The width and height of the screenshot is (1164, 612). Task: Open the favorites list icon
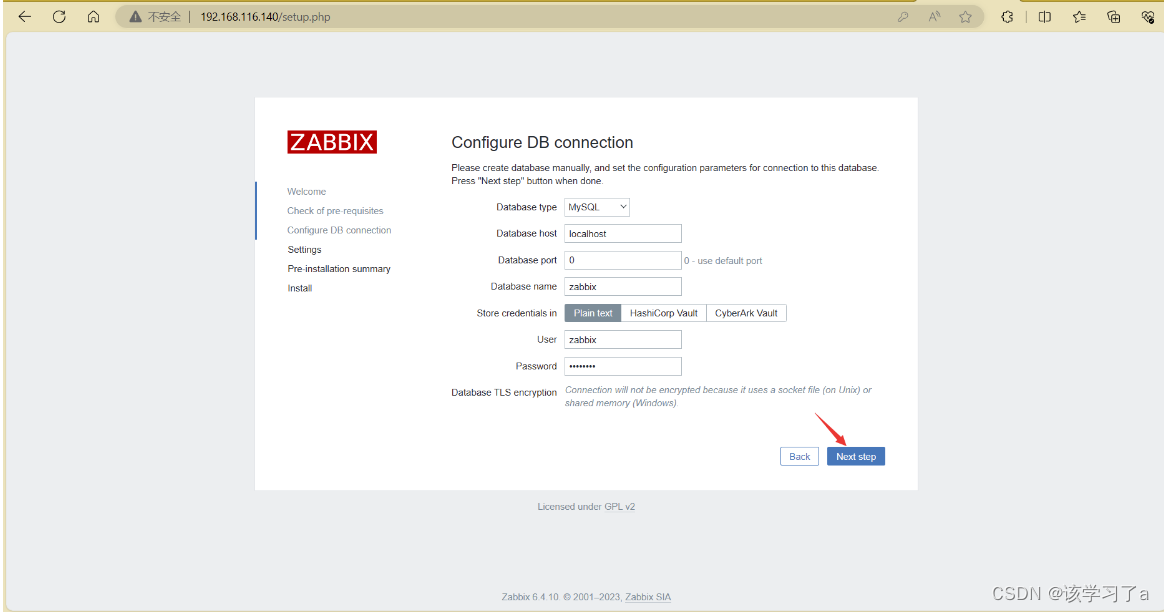pyautogui.click(x=1079, y=16)
